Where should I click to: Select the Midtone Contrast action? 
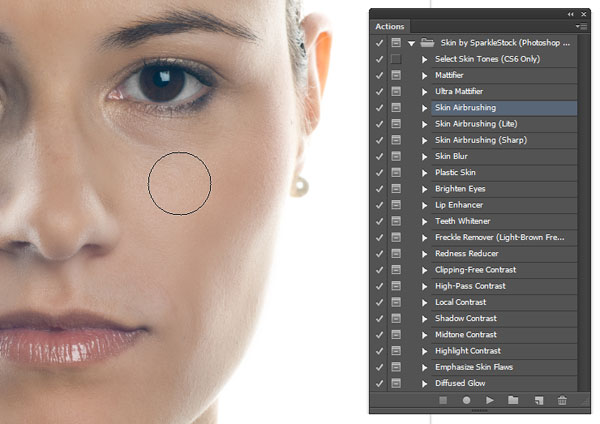pos(504,335)
